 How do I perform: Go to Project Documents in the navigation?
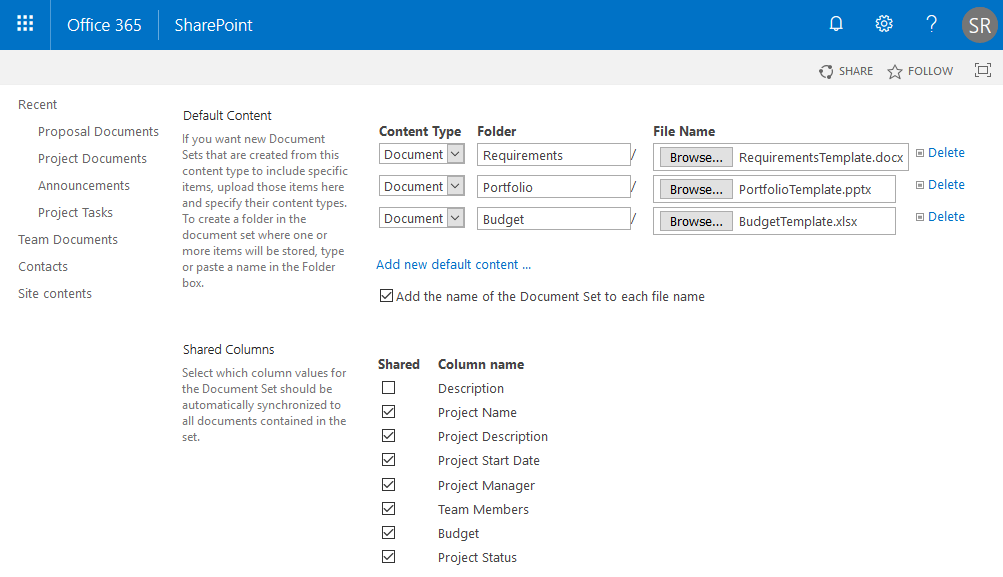pos(92,159)
